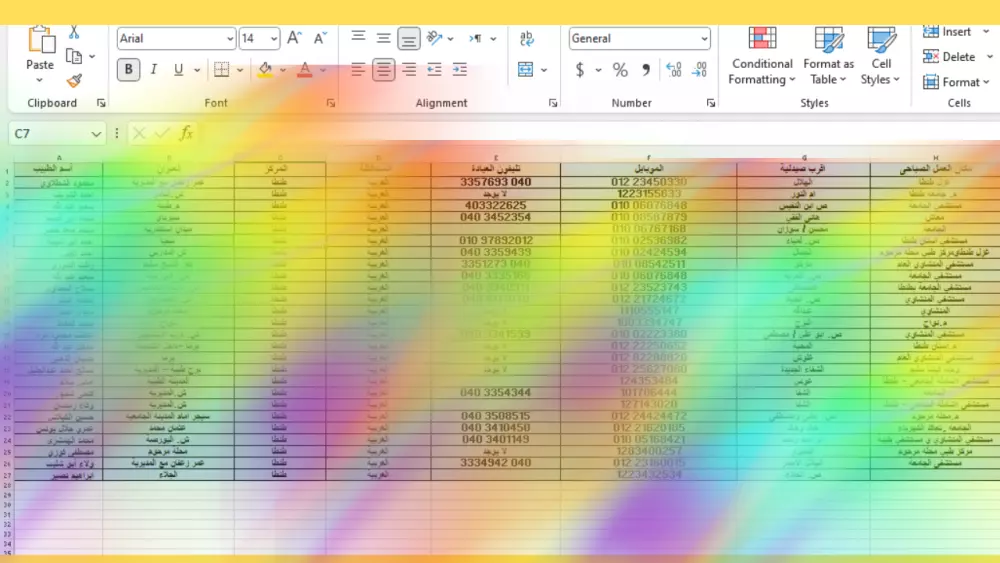Open the Conditional Formatting menu

[761, 56]
